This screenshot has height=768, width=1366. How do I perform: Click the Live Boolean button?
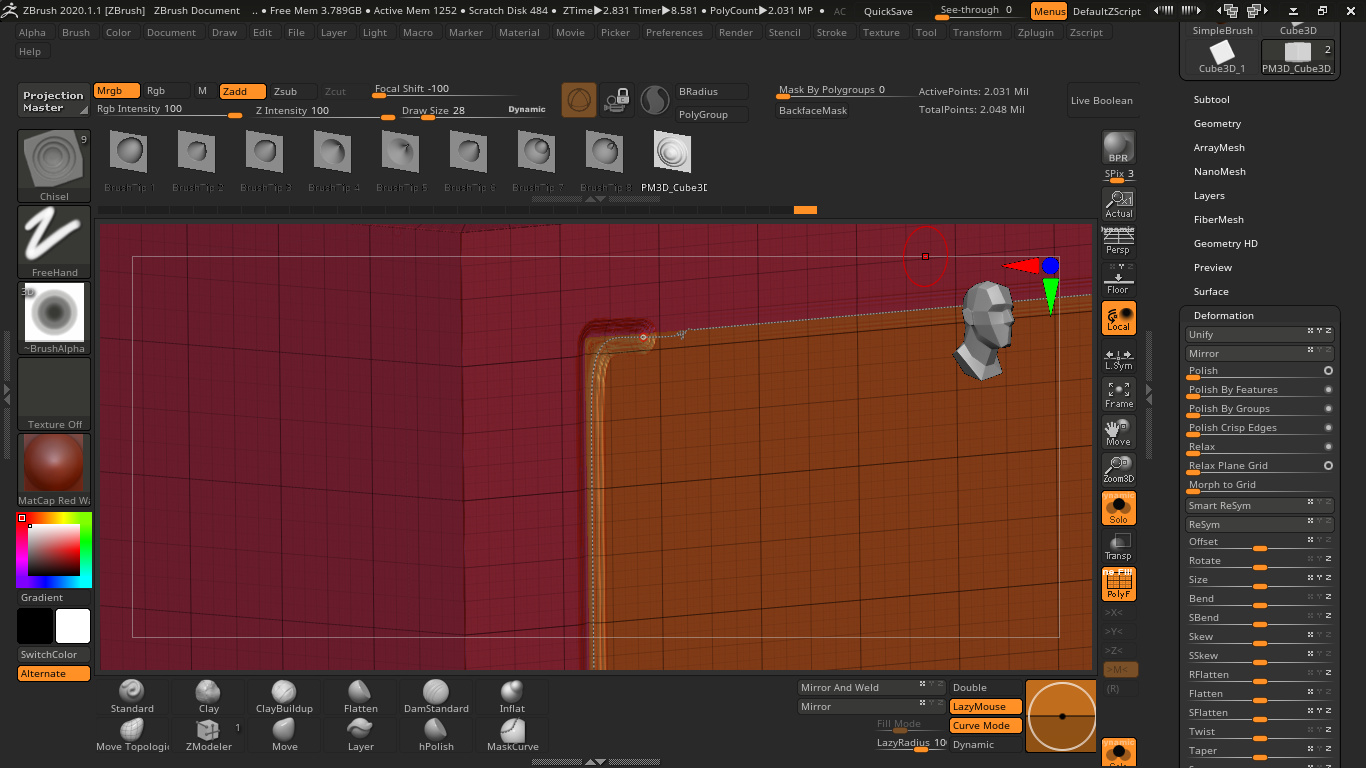[x=1101, y=101]
